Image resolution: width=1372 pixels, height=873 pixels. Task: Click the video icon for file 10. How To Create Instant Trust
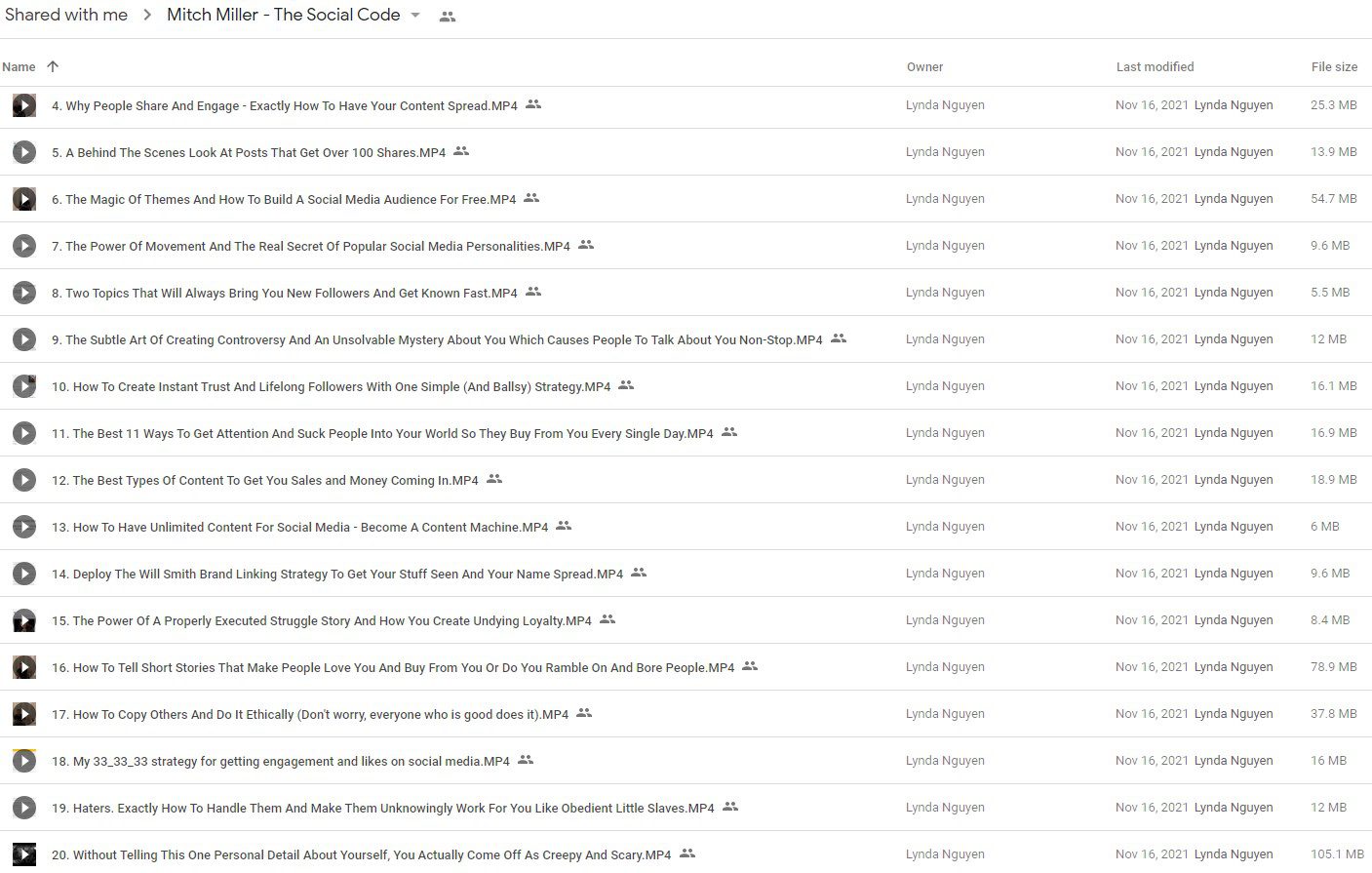tap(24, 386)
